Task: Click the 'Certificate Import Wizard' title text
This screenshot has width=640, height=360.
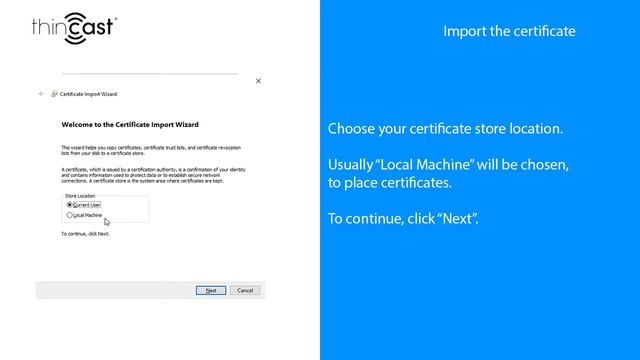Action: (88, 94)
